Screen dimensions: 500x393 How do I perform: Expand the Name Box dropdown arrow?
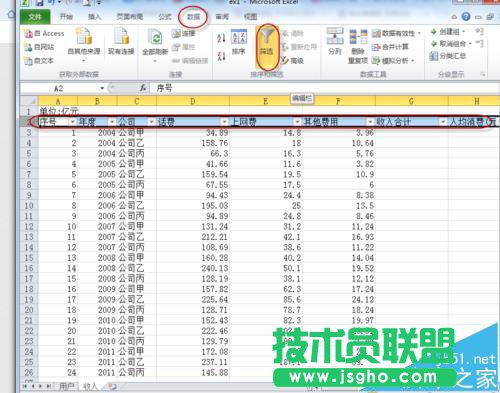(102, 88)
